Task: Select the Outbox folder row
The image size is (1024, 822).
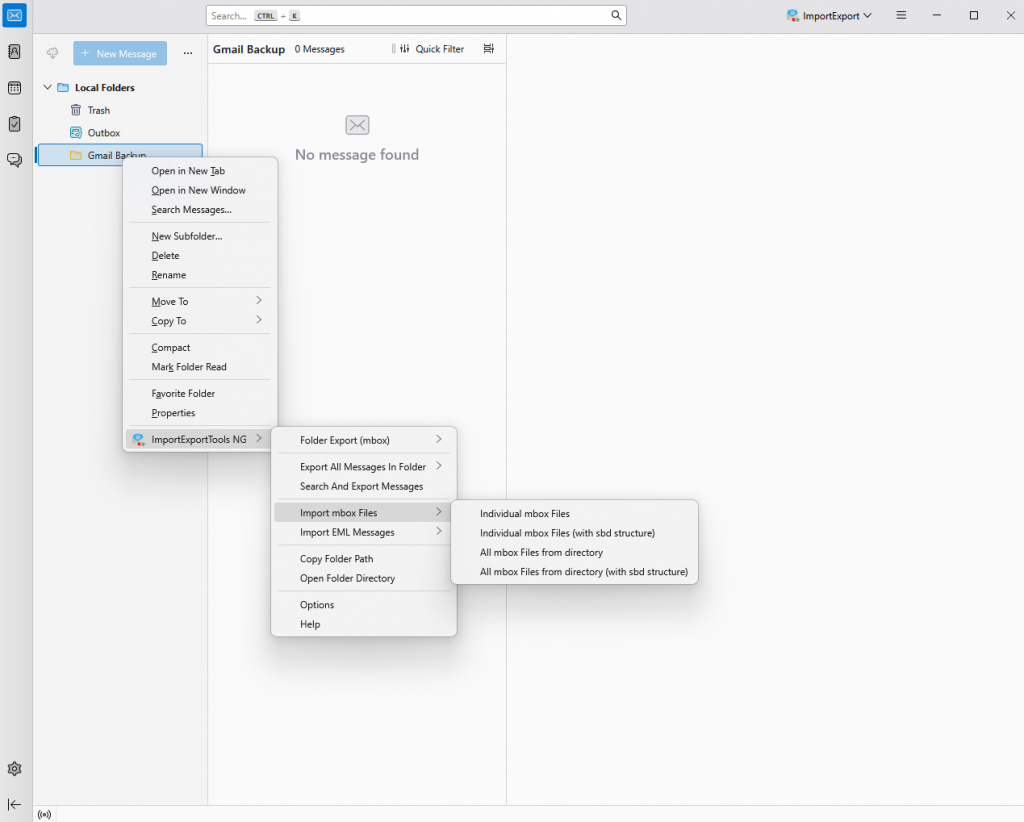Action: 120,133
